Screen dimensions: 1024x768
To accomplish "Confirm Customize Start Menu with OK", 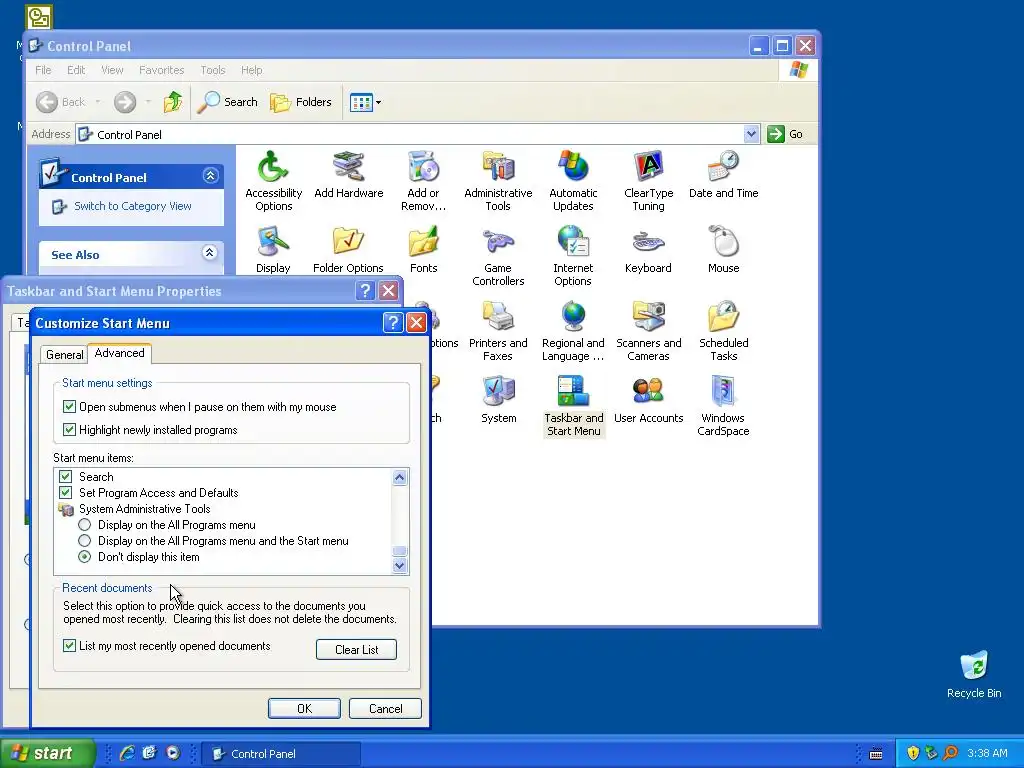I will pyautogui.click(x=304, y=709).
